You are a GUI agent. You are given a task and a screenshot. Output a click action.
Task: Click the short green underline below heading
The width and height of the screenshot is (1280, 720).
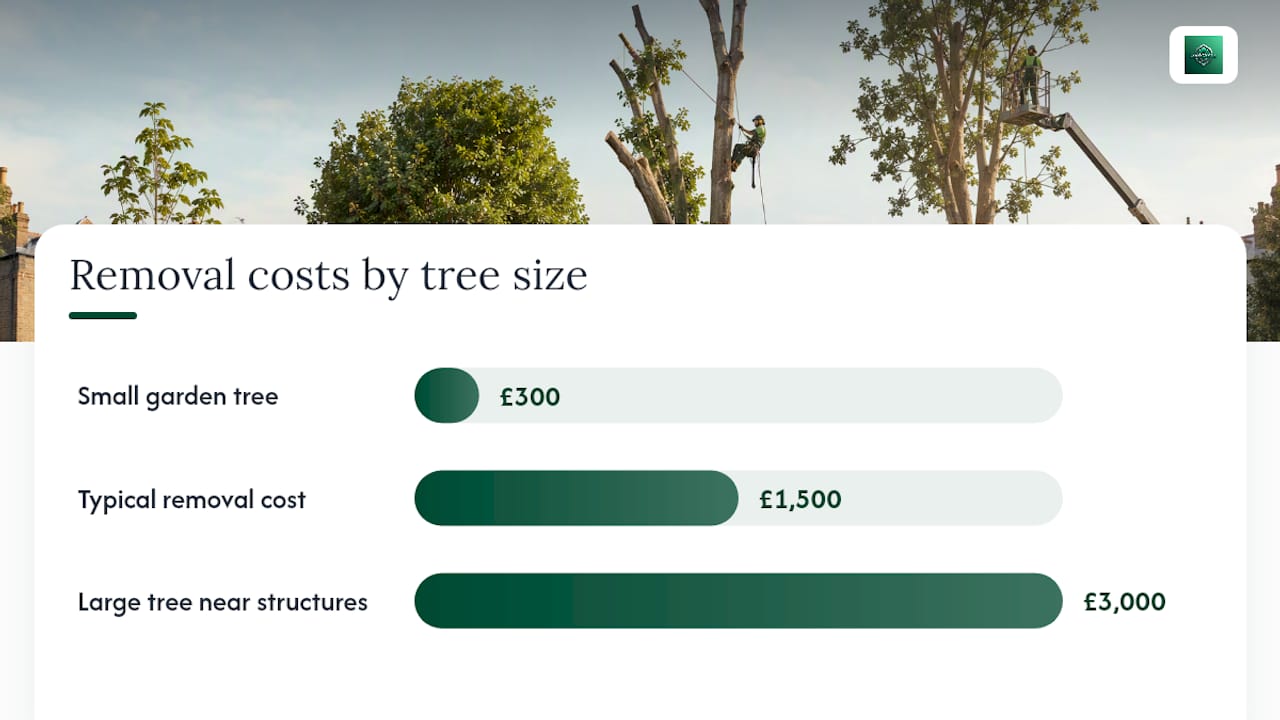[x=103, y=315]
